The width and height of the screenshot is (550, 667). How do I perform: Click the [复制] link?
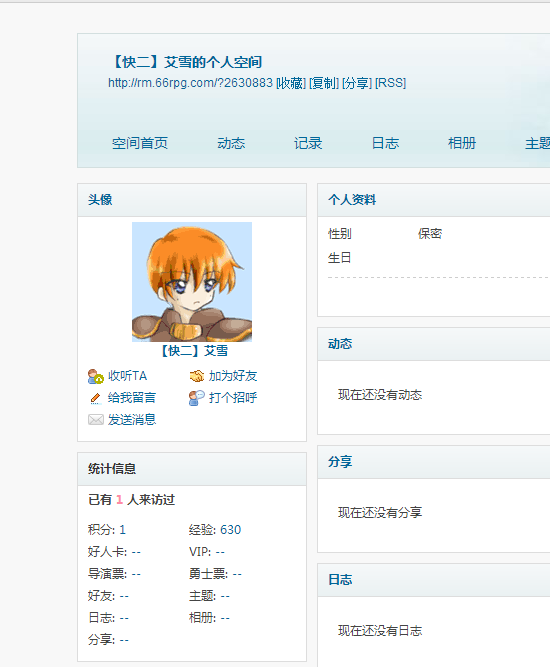click(x=324, y=83)
